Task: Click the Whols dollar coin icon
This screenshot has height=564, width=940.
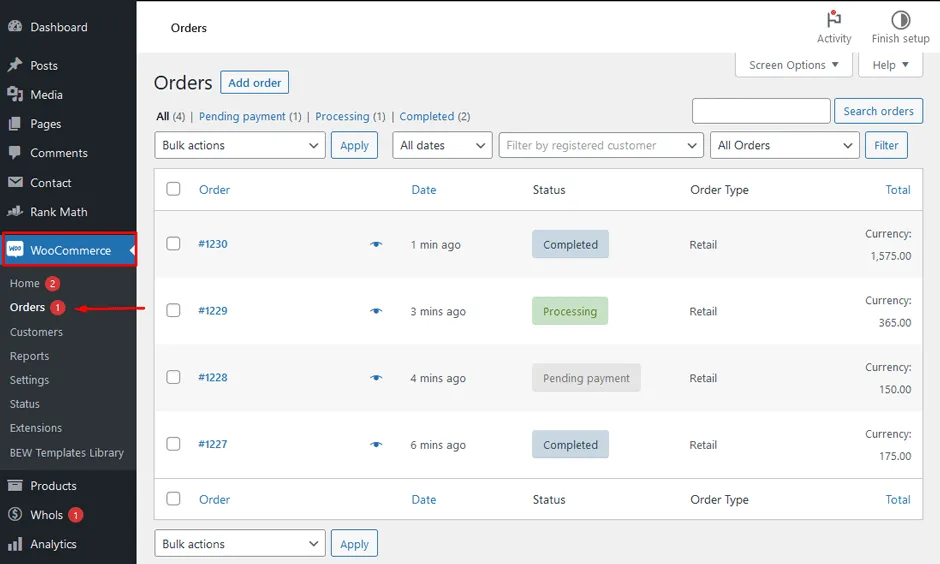Action: (15, 514)
